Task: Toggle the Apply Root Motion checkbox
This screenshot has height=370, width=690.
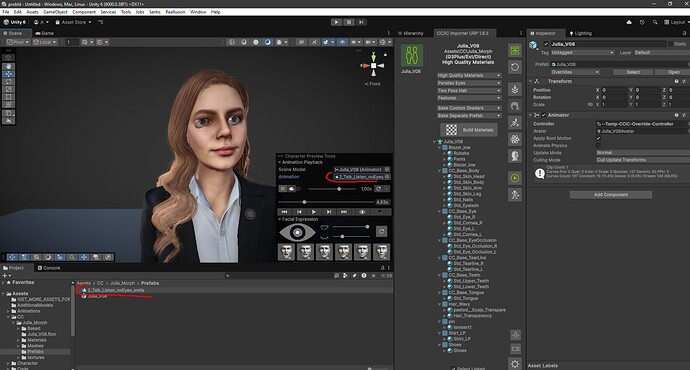Action: [x=598, y=138]
